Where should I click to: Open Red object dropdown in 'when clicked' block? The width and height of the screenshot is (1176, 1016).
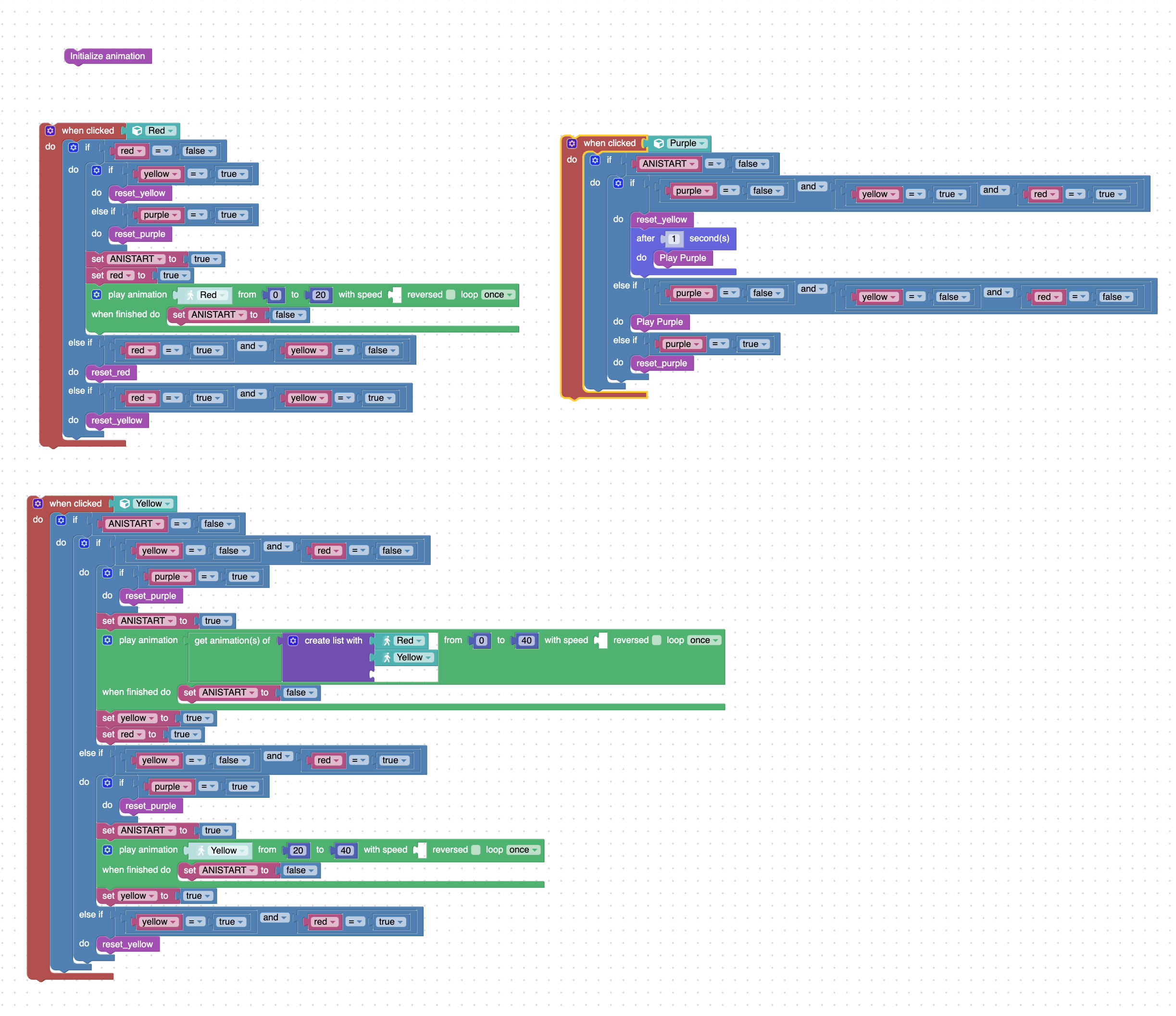coord(161,130)
